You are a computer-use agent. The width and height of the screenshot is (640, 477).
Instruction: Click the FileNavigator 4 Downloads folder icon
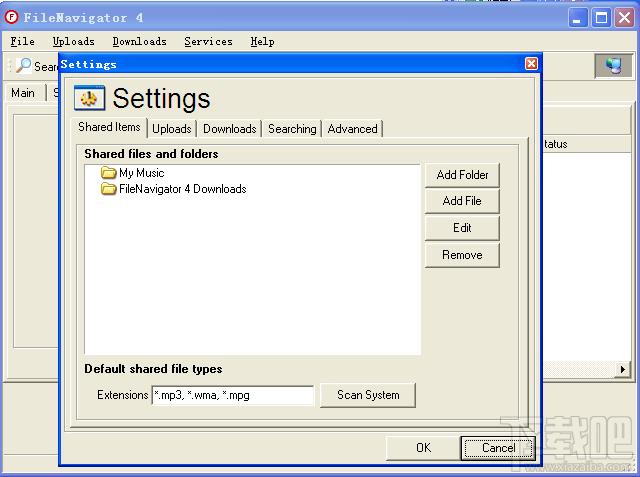(x=109, y=189)
